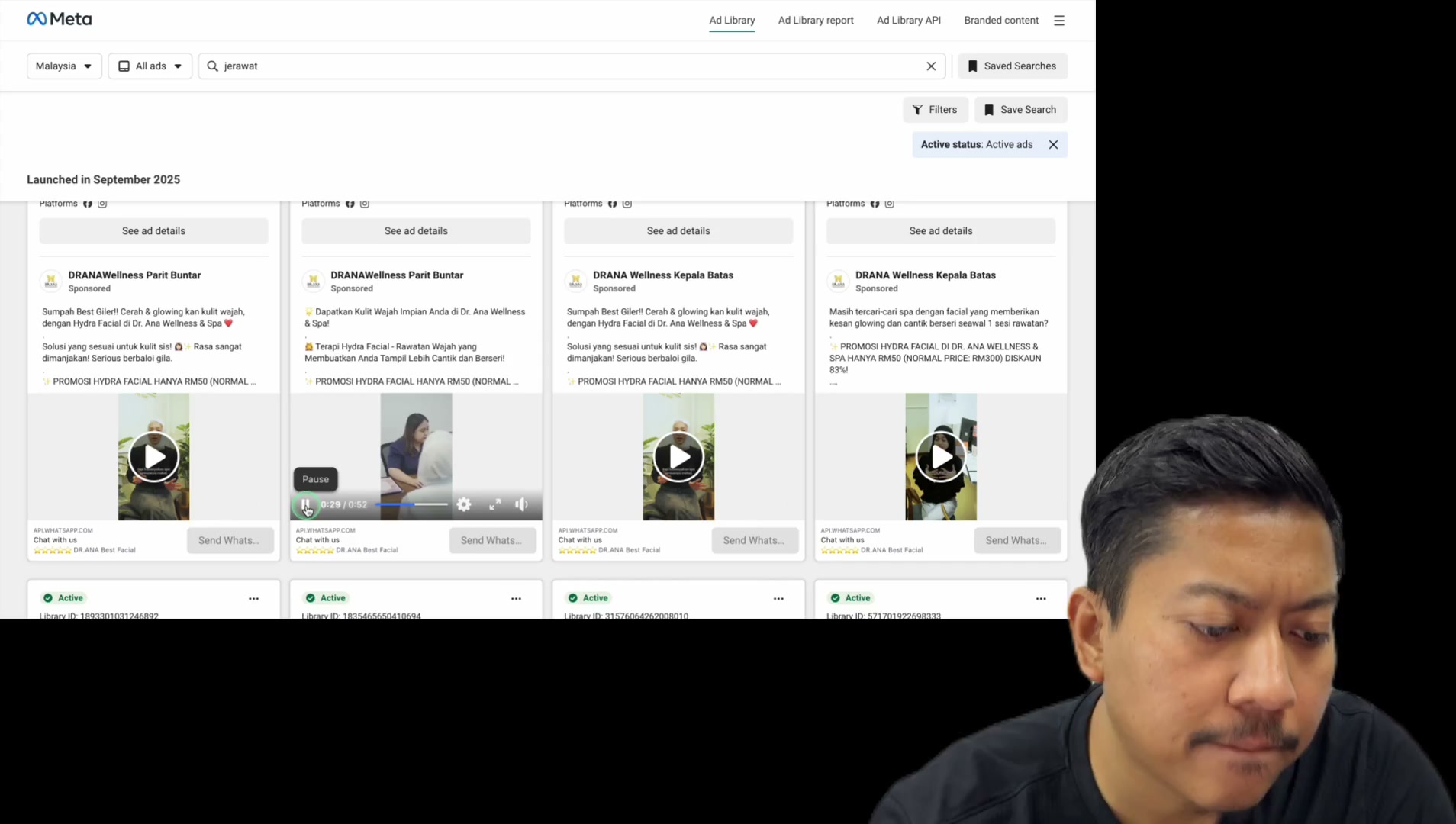Play the Sumpah Best Giler Kepala Batas video
1456x824 pixels.
678,457
